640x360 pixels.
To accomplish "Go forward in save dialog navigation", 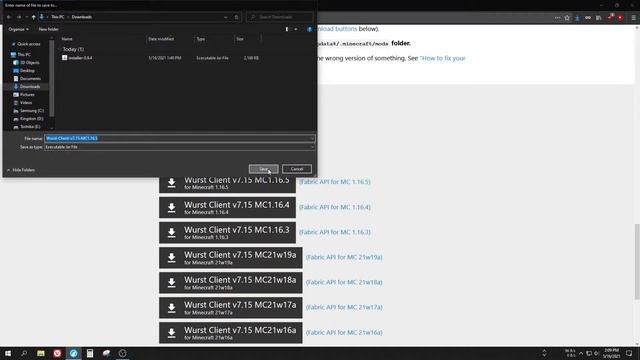I will pos(18,17).
